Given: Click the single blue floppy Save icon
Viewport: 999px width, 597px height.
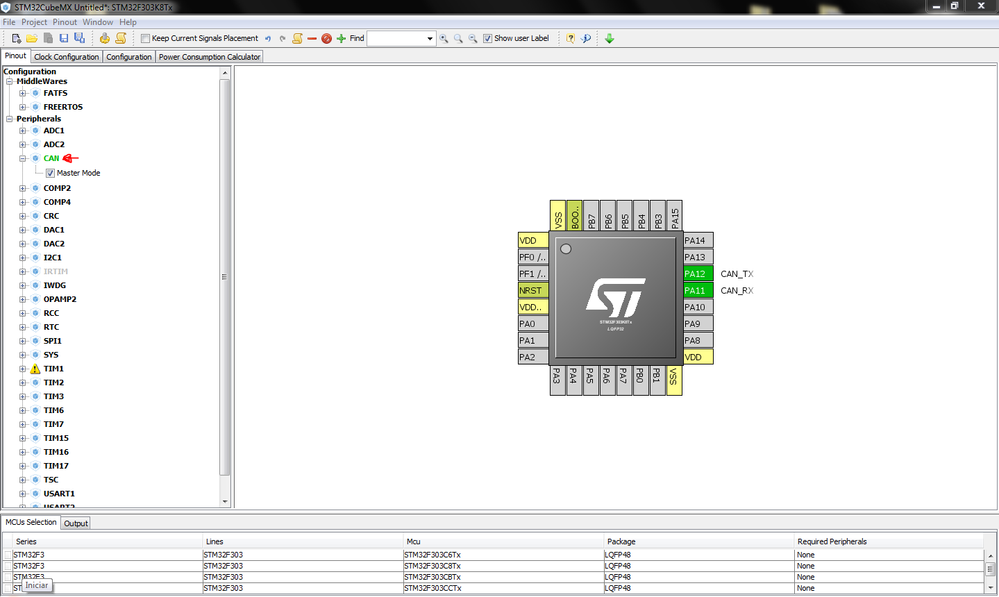Looking at the screenshot, I should 64,38.
